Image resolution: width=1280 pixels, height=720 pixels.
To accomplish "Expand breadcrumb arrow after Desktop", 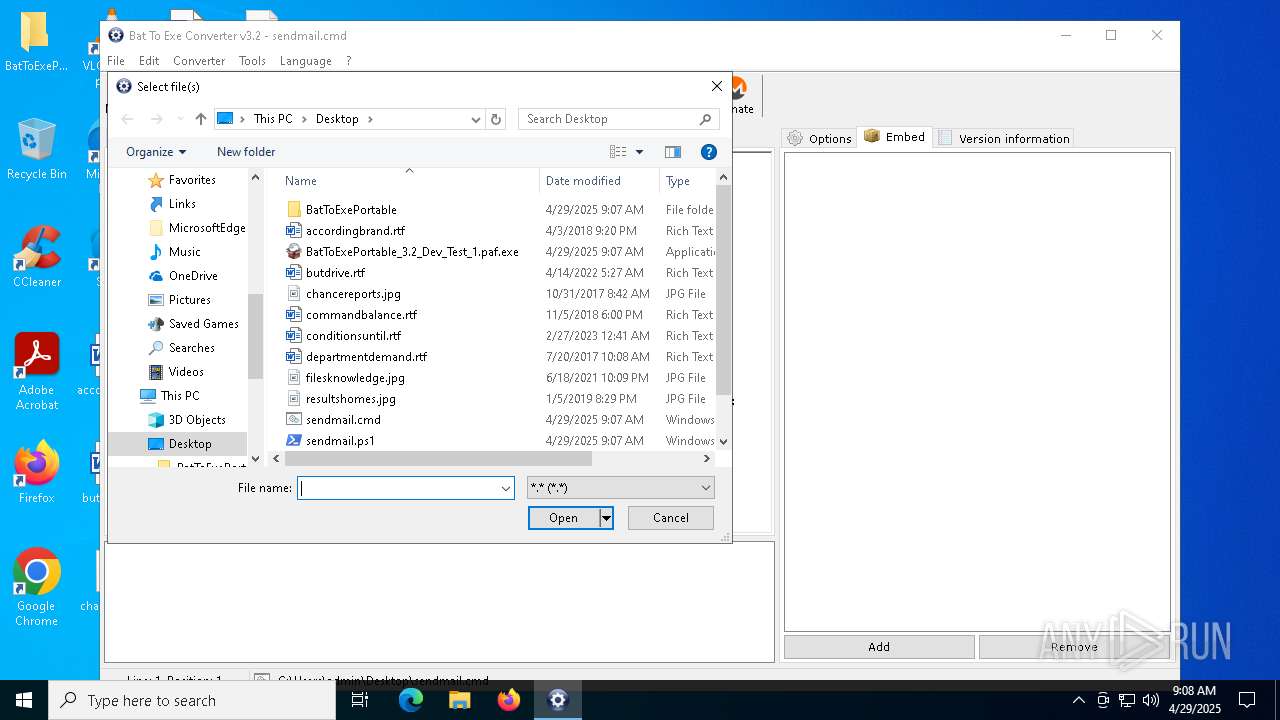I will pyautogui.click(x=370, y=119).
